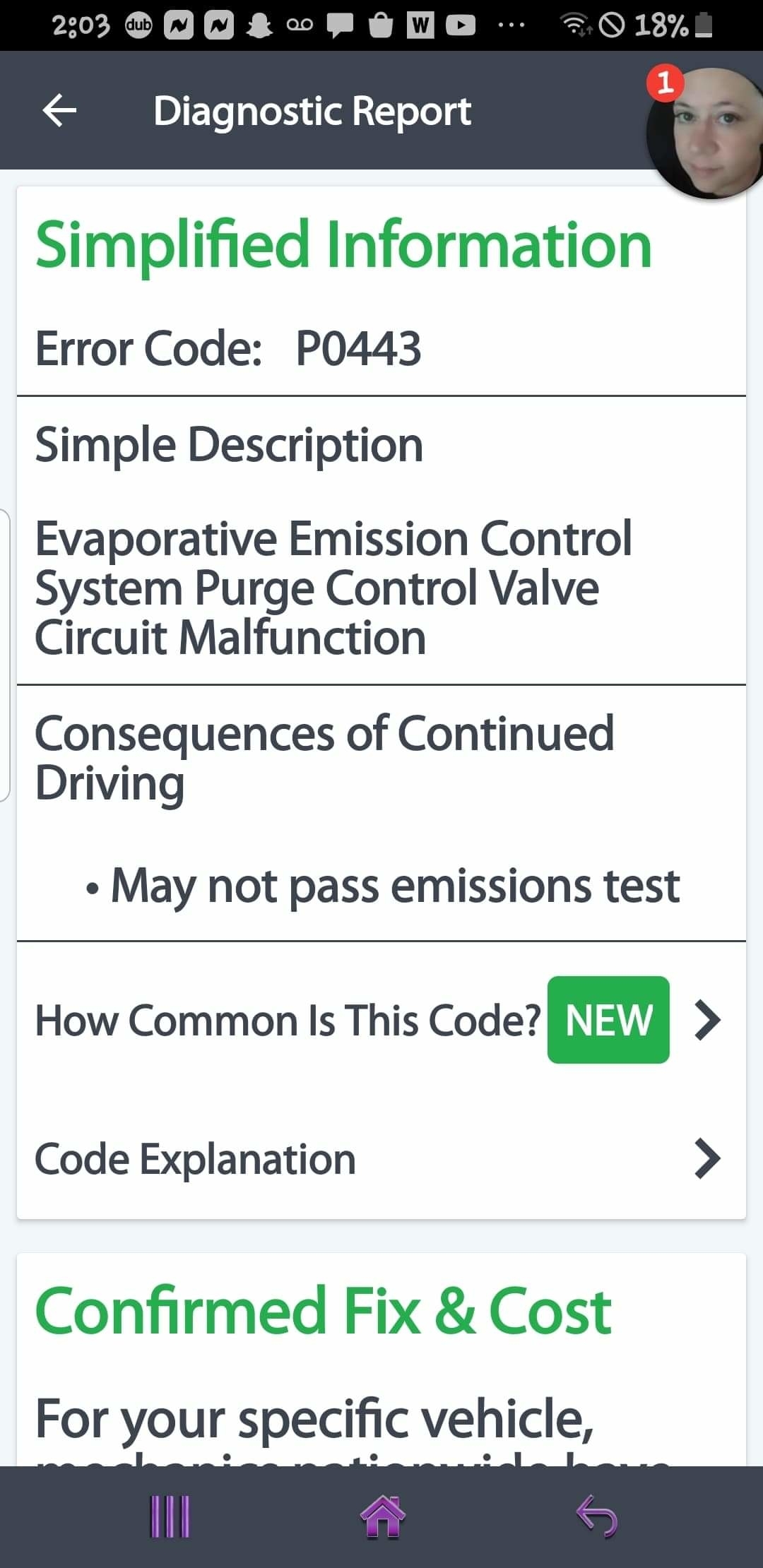The image size is (763, 1568).
Task: Tap the voicemail status bar icon
Action: (x=300, y=26)
